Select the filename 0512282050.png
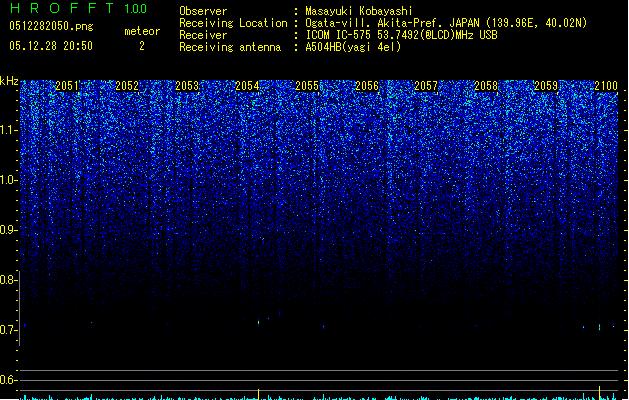 51,26
